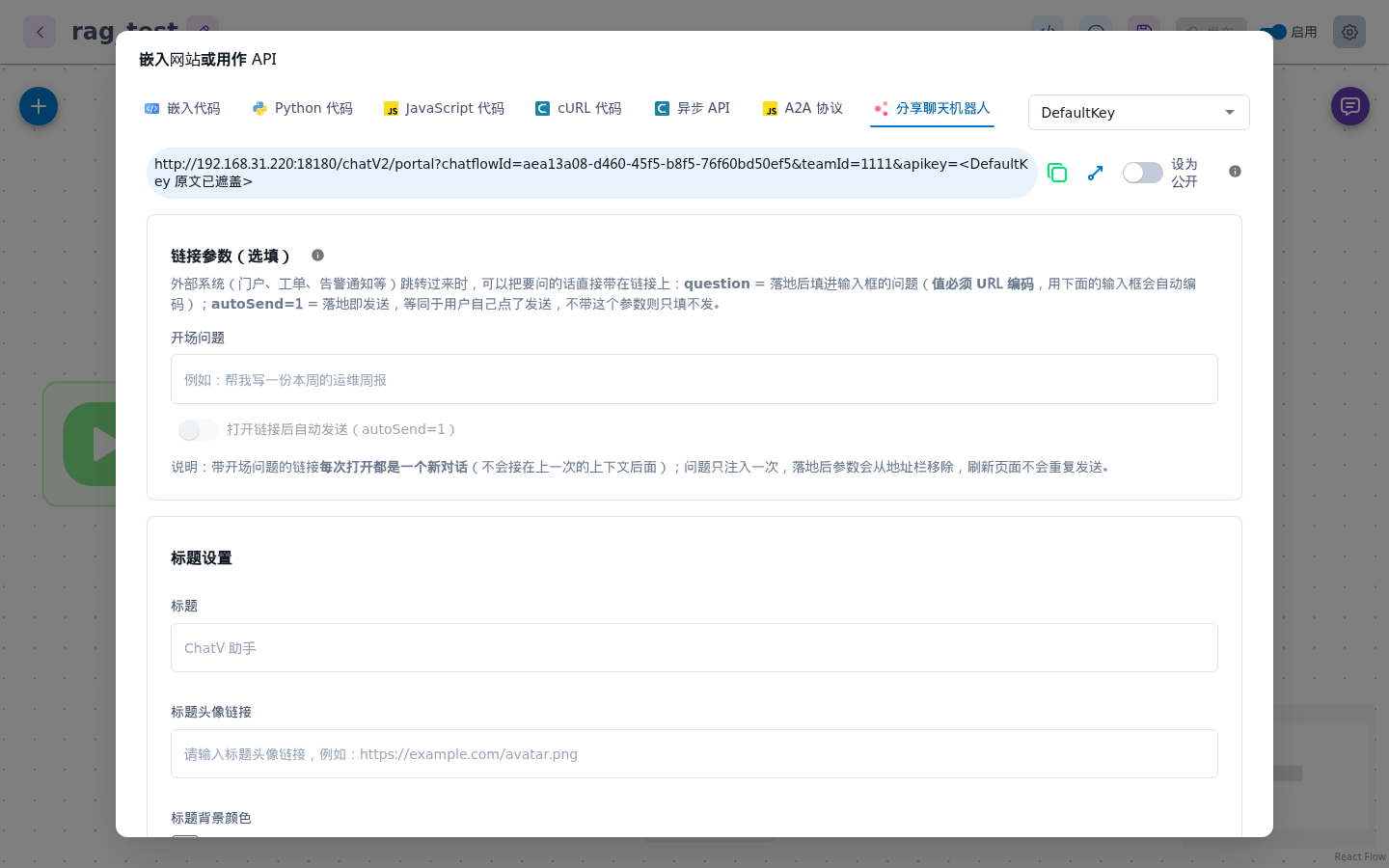
Task: Switch to the JavaScript 代码 tab
Action: tap(444, 109)
